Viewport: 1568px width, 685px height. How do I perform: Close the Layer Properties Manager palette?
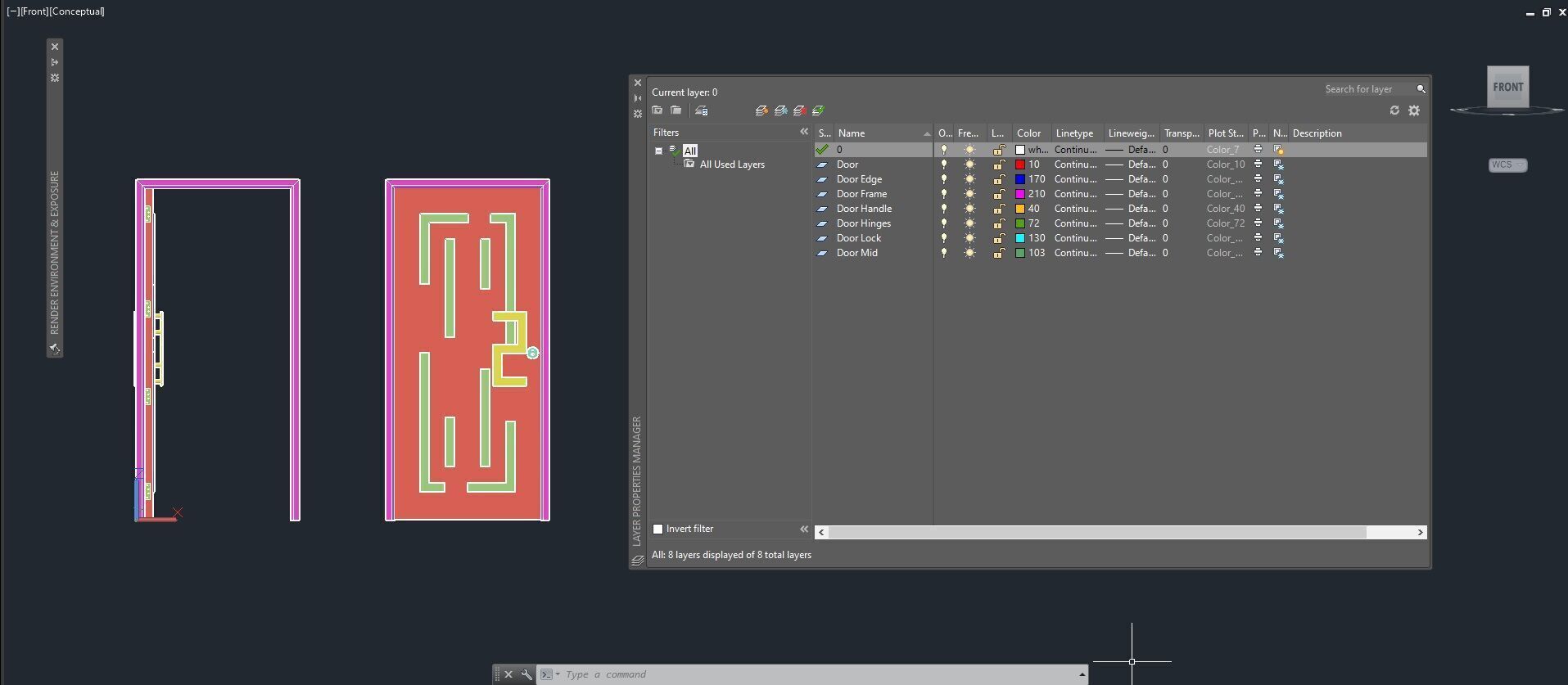coord(638,83)
